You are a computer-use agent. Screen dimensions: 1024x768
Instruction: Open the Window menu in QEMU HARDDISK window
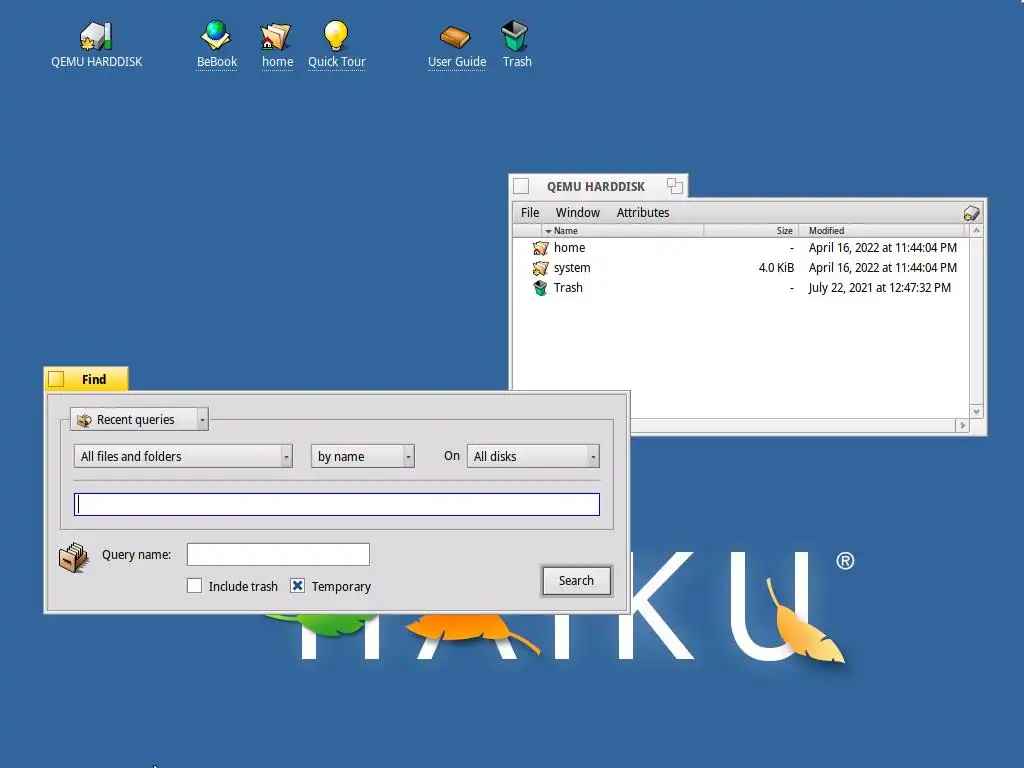click(x=577, y=213)
